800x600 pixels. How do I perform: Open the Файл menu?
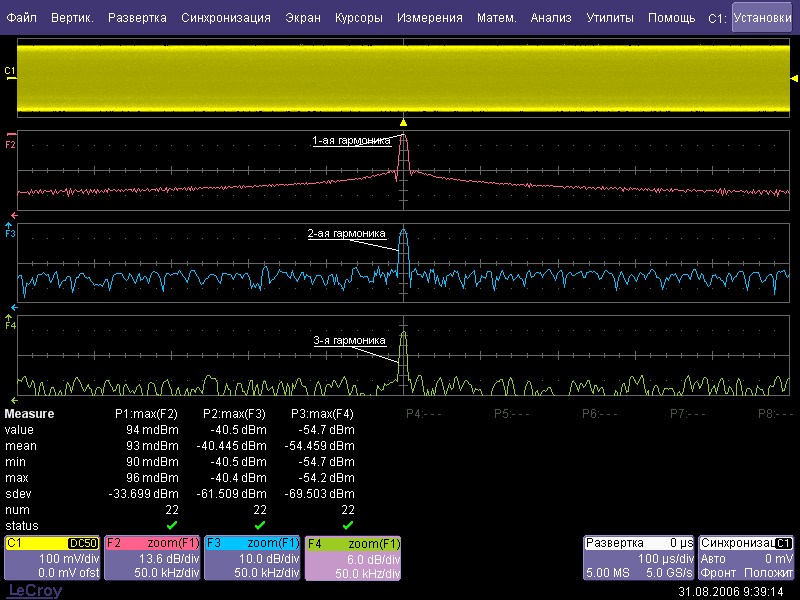pos(22,18)
